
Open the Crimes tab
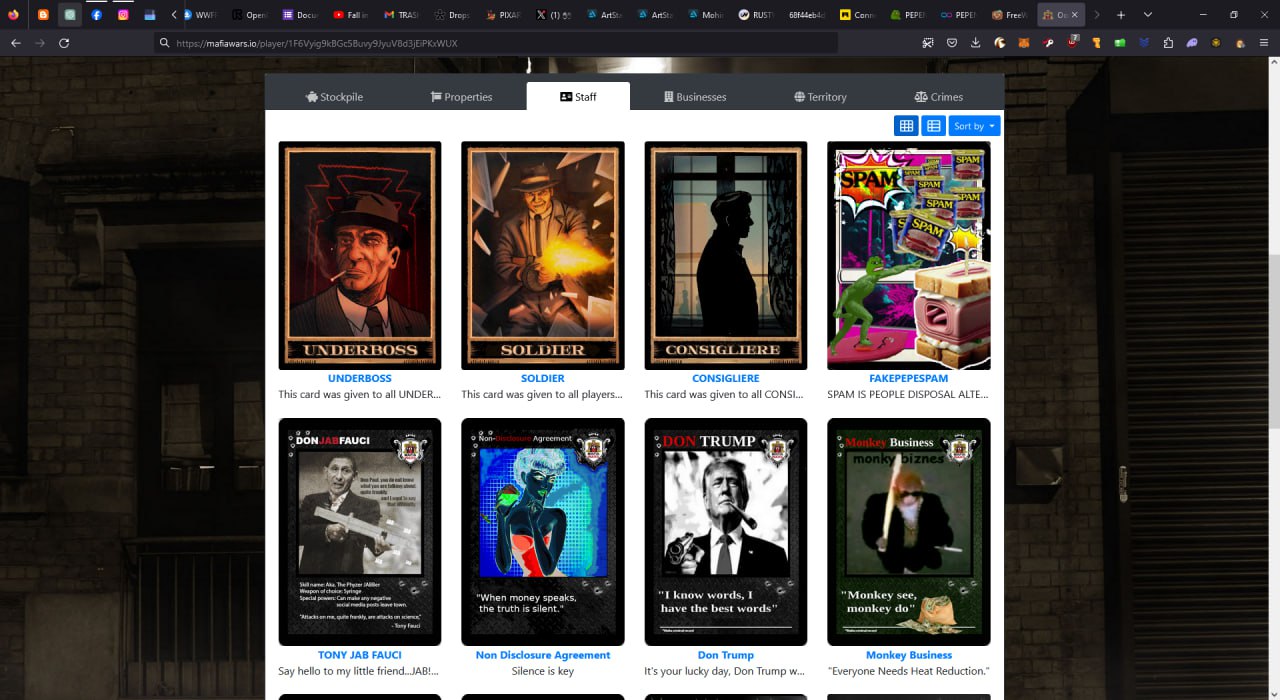(x=939, y=97)
